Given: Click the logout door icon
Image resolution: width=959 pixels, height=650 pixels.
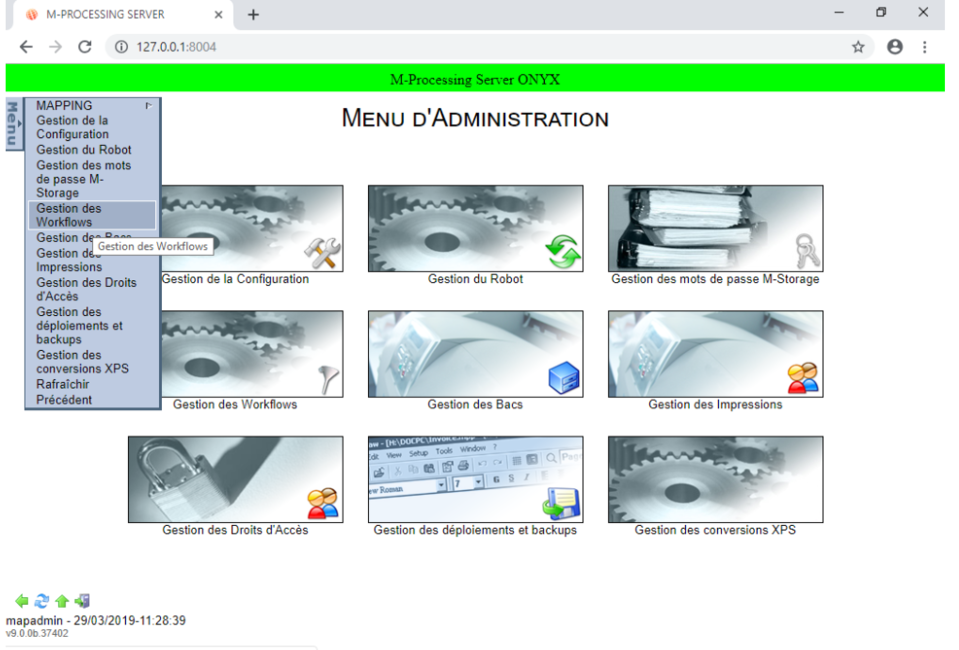Looking at the screenshot, I should click(82, 601).
